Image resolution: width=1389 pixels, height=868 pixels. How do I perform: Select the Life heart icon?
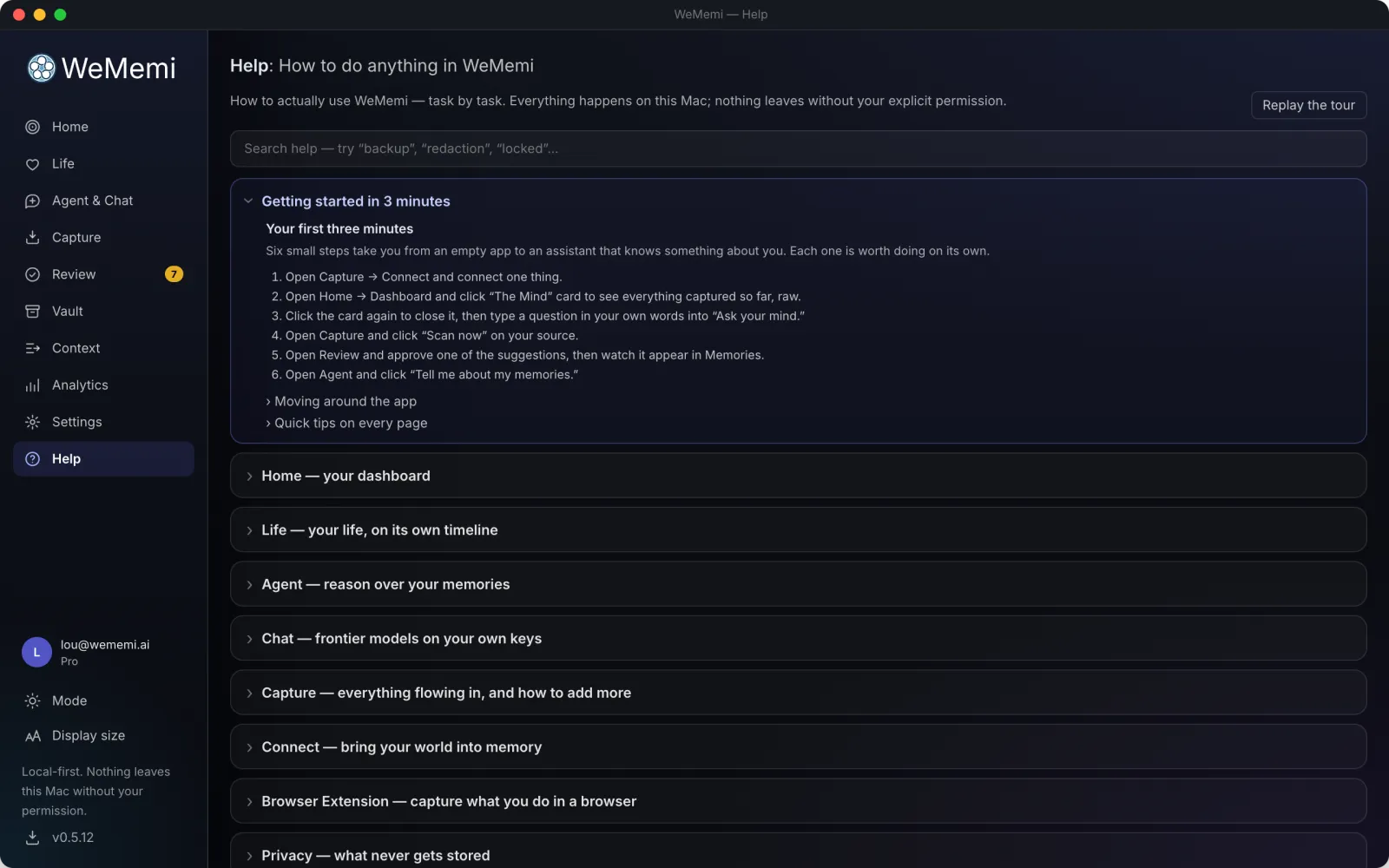pos(32,164)
